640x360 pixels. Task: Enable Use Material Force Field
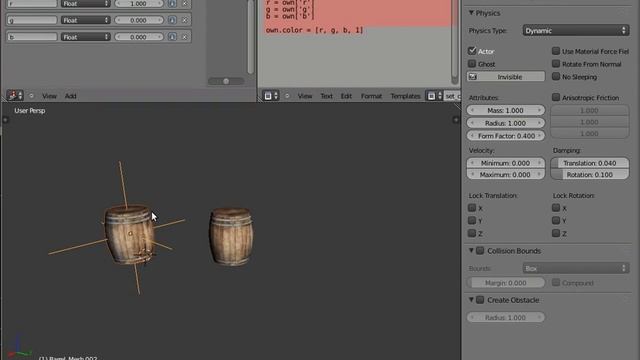click(x=556, y=51)
